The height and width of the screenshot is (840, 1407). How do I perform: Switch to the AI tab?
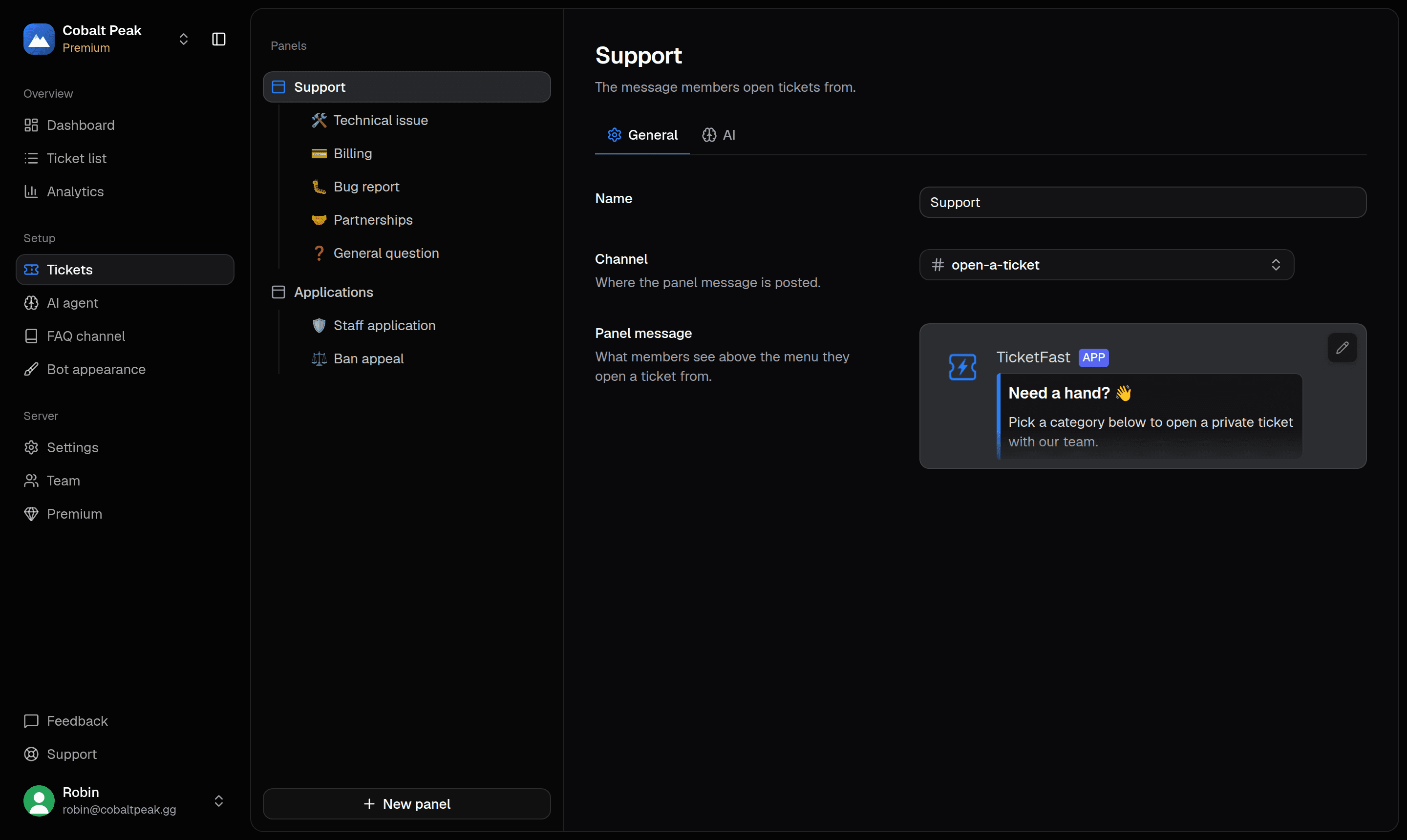[719, 135]
